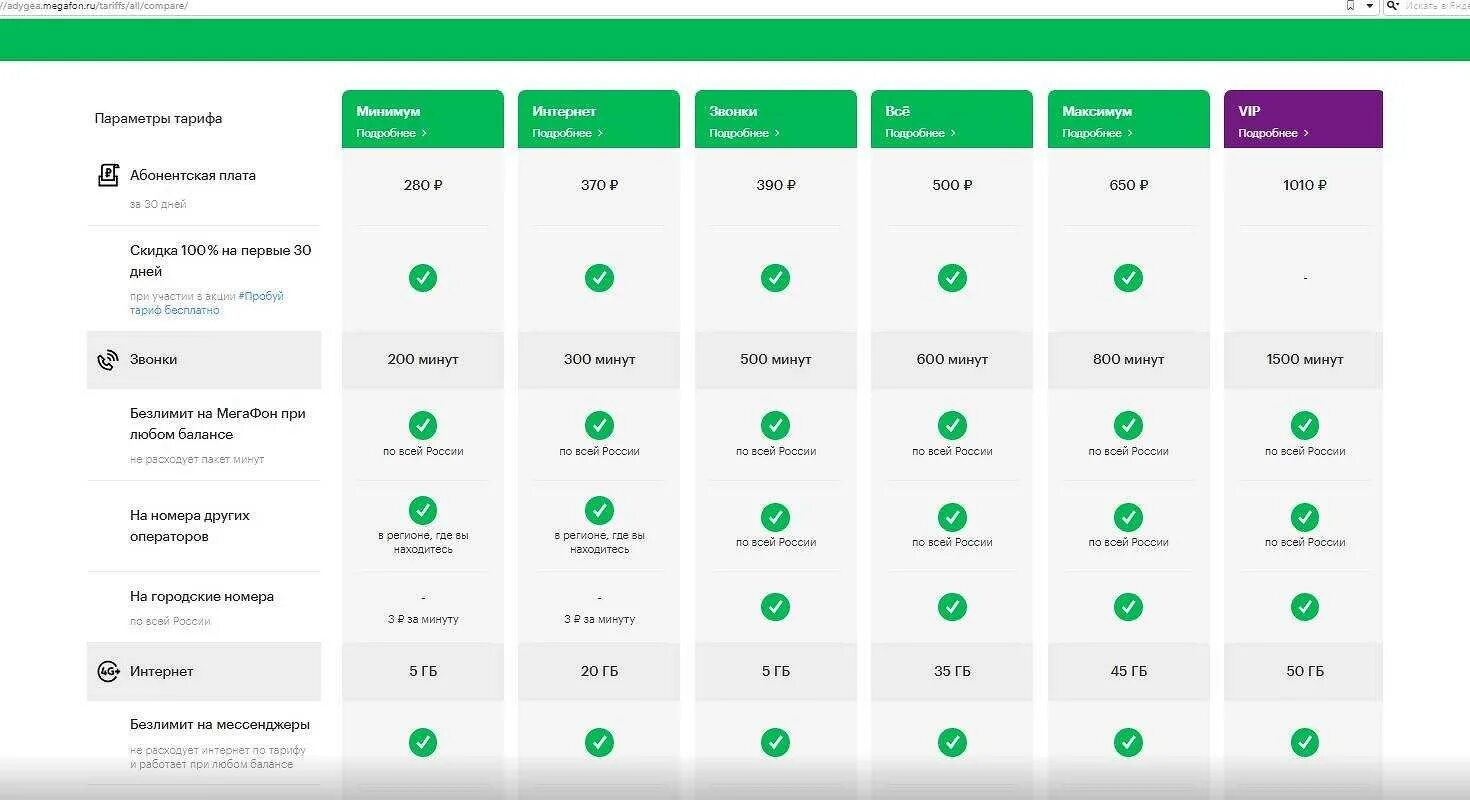Select the purple VIP tariff header title

coord(1249,111)
